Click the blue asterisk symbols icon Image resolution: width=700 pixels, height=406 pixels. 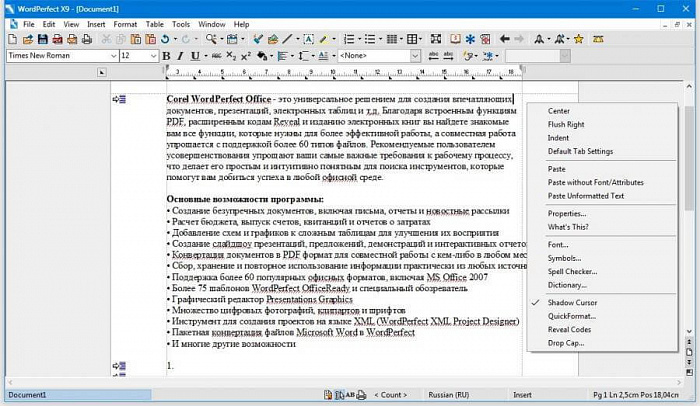[470, 39]
